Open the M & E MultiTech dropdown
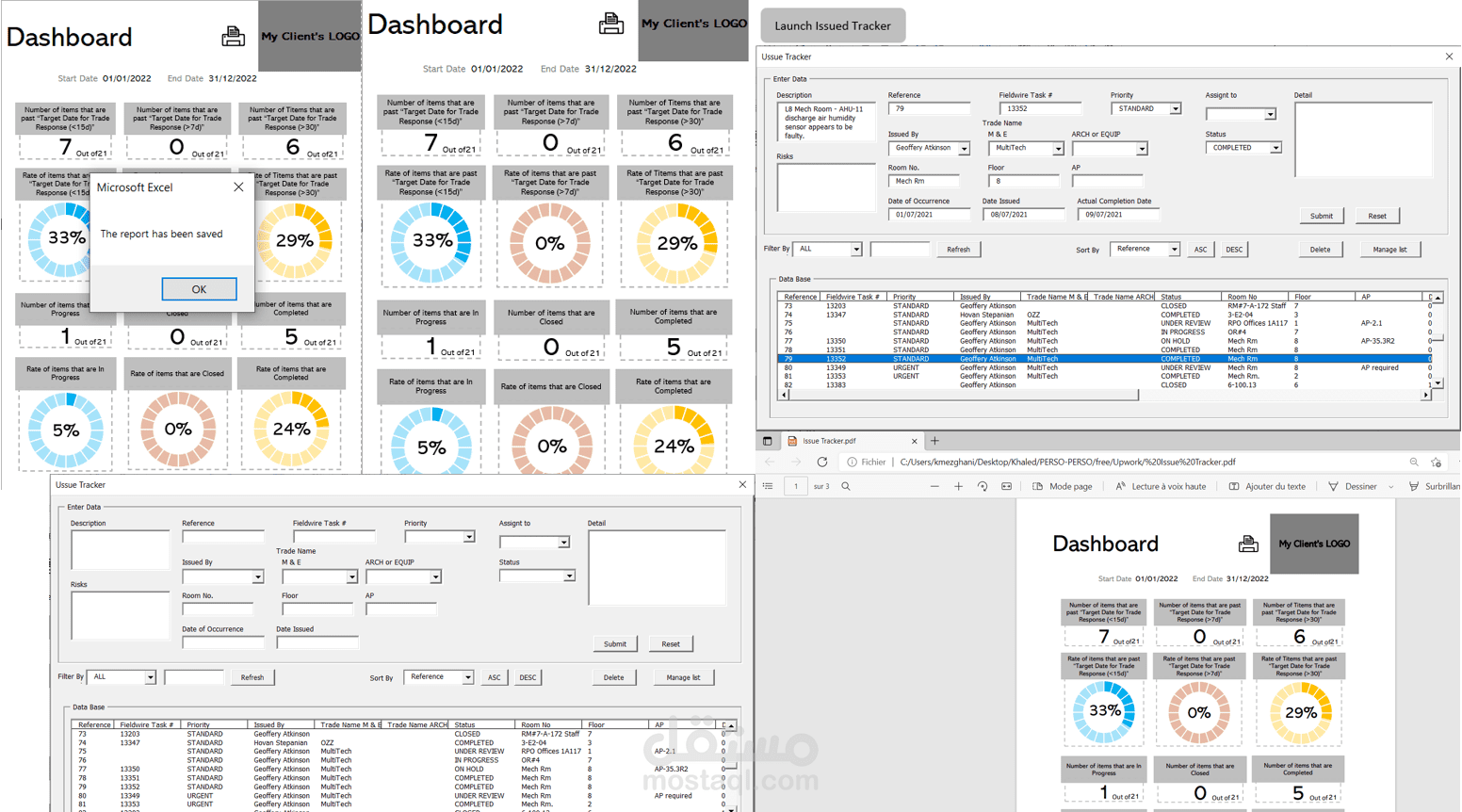Viewport: 1462px width, 812px height. pyautogui.click(x=1058, y=149)
